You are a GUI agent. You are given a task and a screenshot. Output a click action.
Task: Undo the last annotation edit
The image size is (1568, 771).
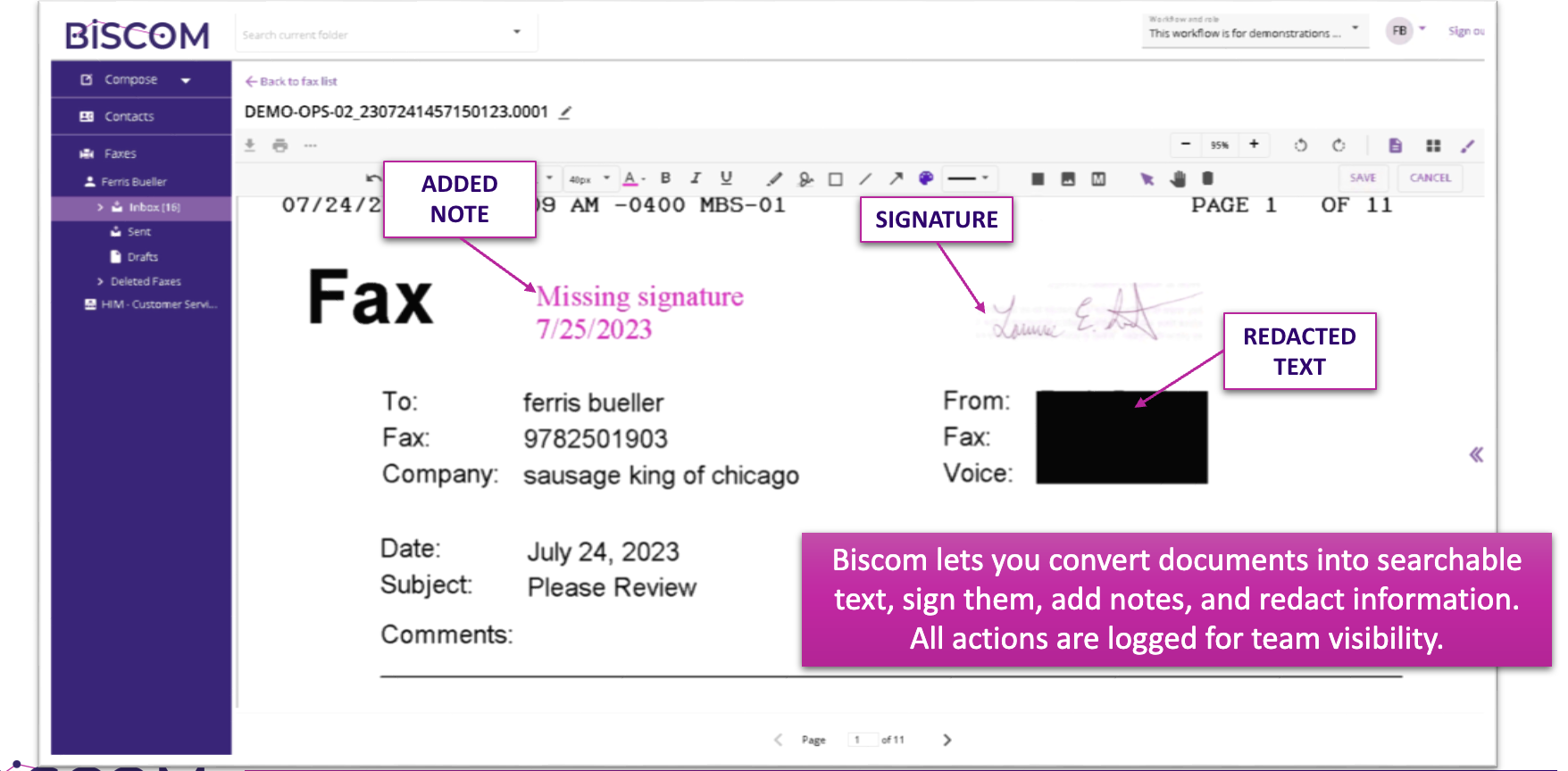pos(373,178)
